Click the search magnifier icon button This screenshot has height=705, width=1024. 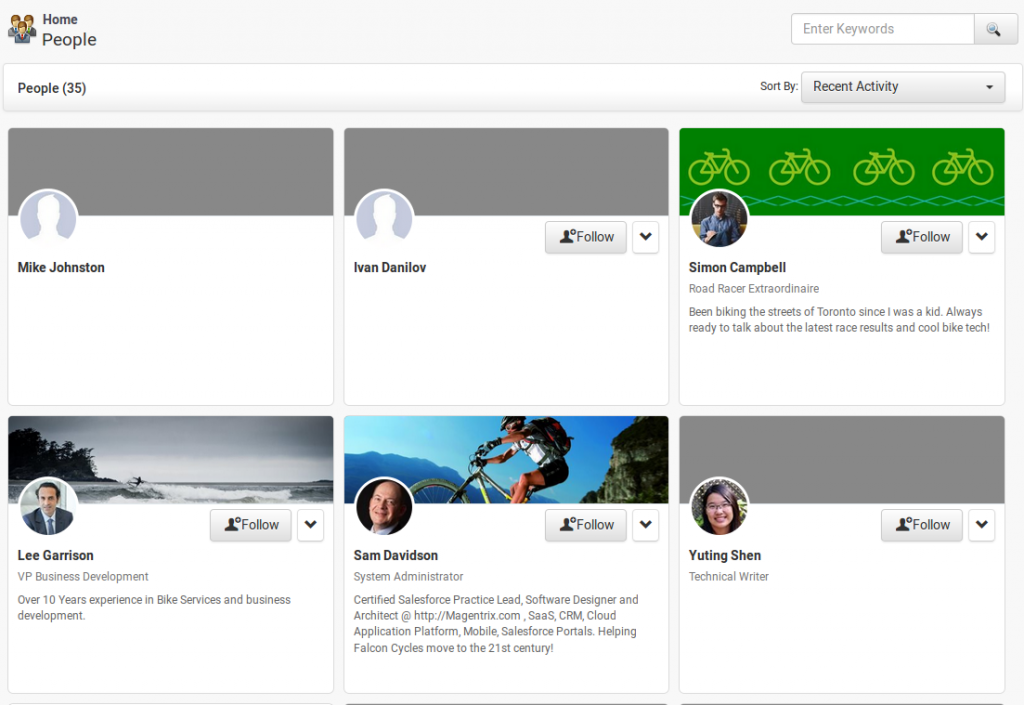pyautogui.click(x=995, y=29)
